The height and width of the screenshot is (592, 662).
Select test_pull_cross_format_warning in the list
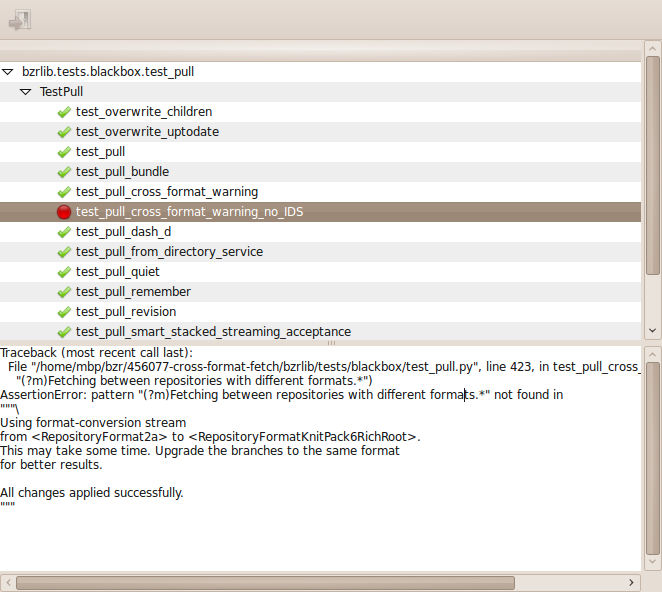tap(320, 192)
